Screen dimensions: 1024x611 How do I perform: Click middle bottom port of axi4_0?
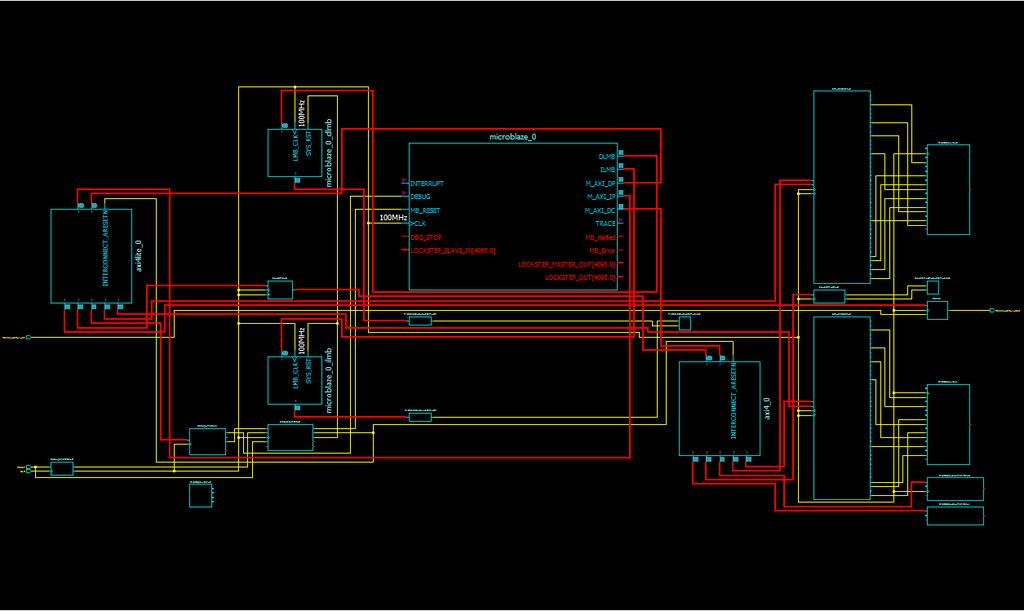click(722, 459)
